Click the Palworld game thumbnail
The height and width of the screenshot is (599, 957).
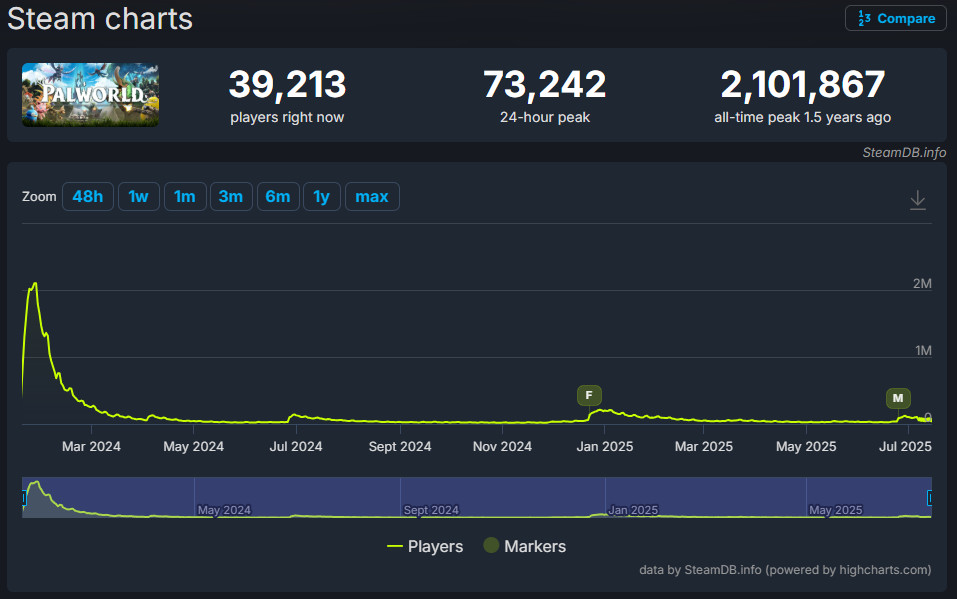[90, 95]
